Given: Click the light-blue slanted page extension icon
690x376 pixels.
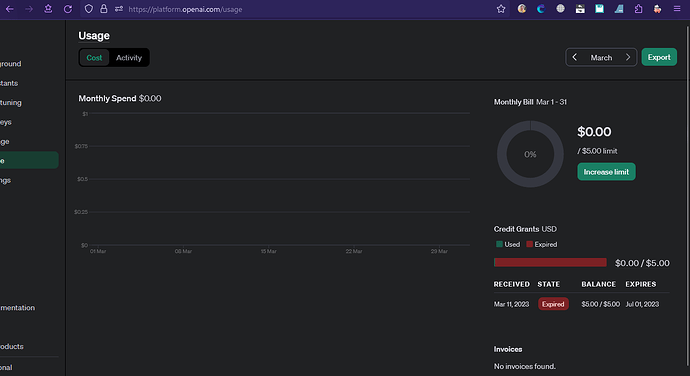Looking at the screenshot, I should [619, 9].
